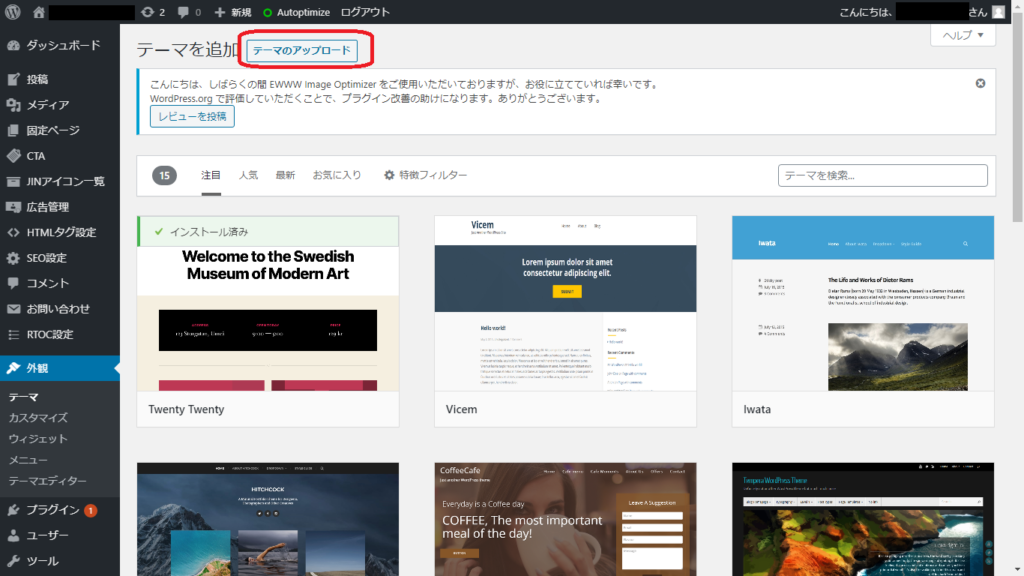The width and height of the screenshot is (1024, 576).
Task: Select the CoffeeCafe theme thumbnail
Action: 566,519
